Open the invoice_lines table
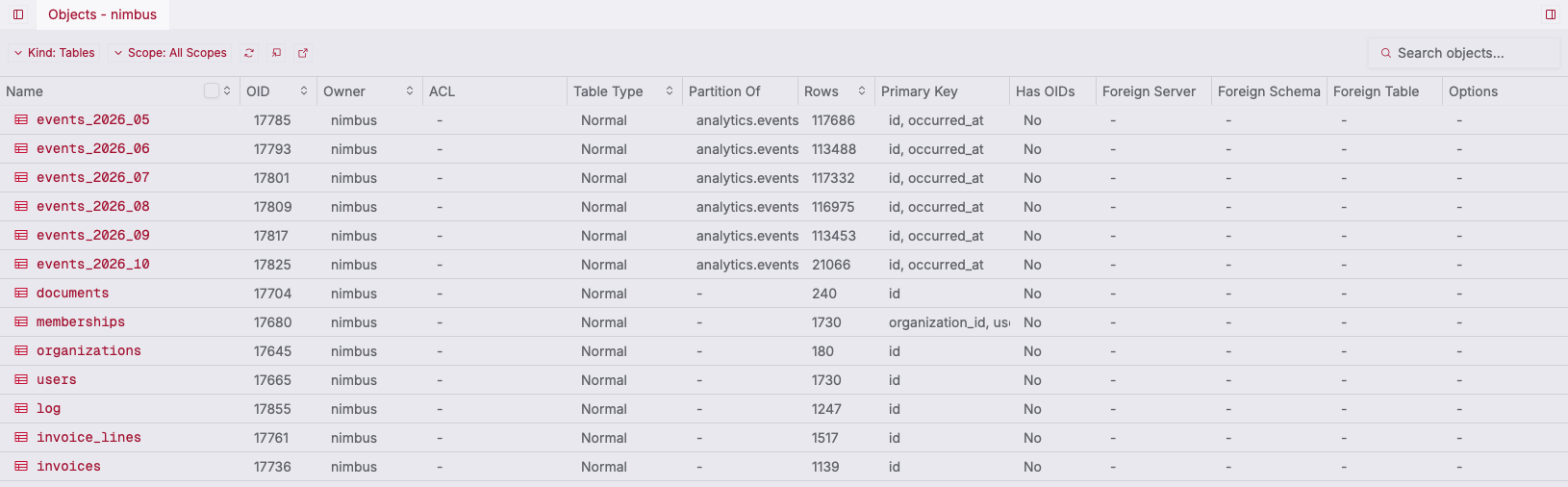1568x487 pixels. point(89,438)
